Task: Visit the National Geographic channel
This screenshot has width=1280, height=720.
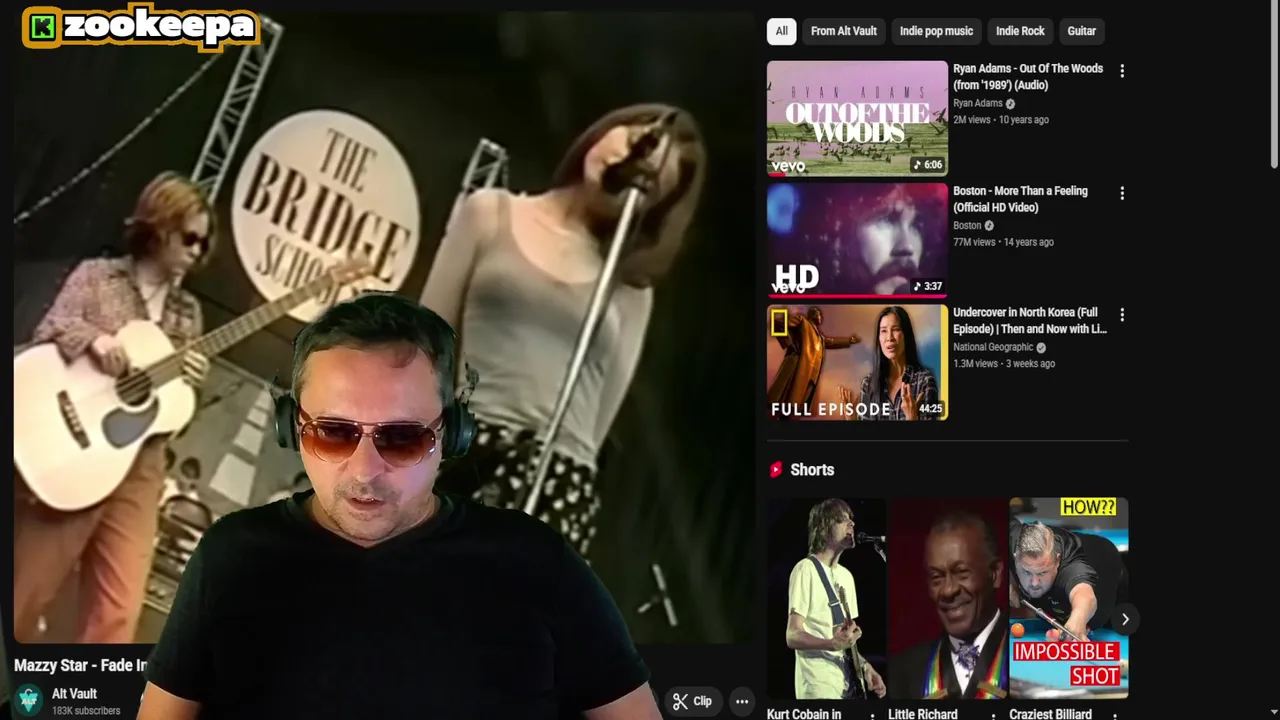Action: tap(993, 347)
